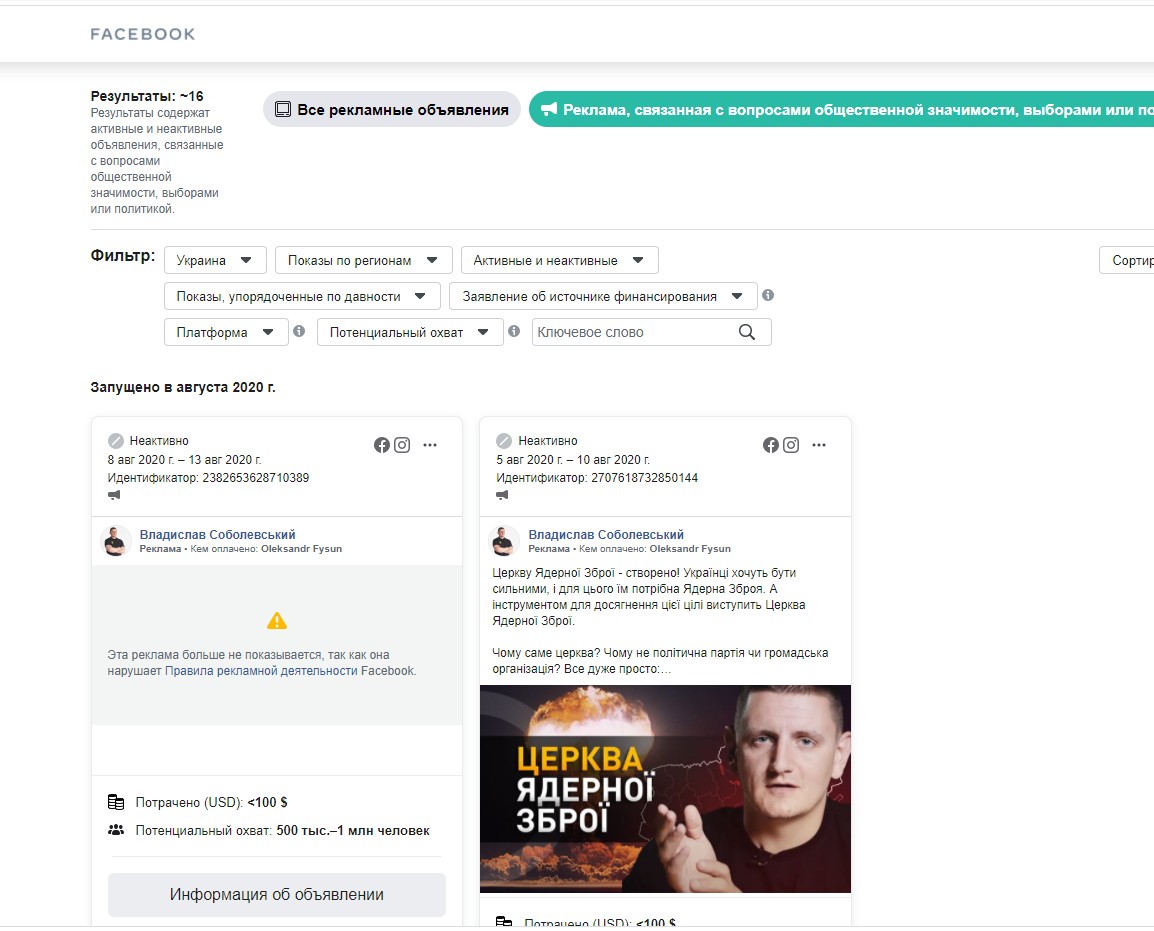Open the Украина country dropdown

215,260
